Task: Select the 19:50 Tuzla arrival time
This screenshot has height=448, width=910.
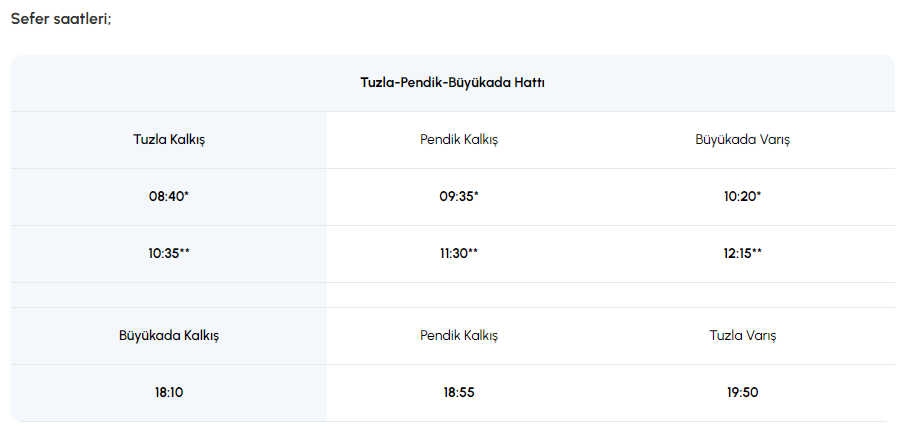Action: (742, 393)
